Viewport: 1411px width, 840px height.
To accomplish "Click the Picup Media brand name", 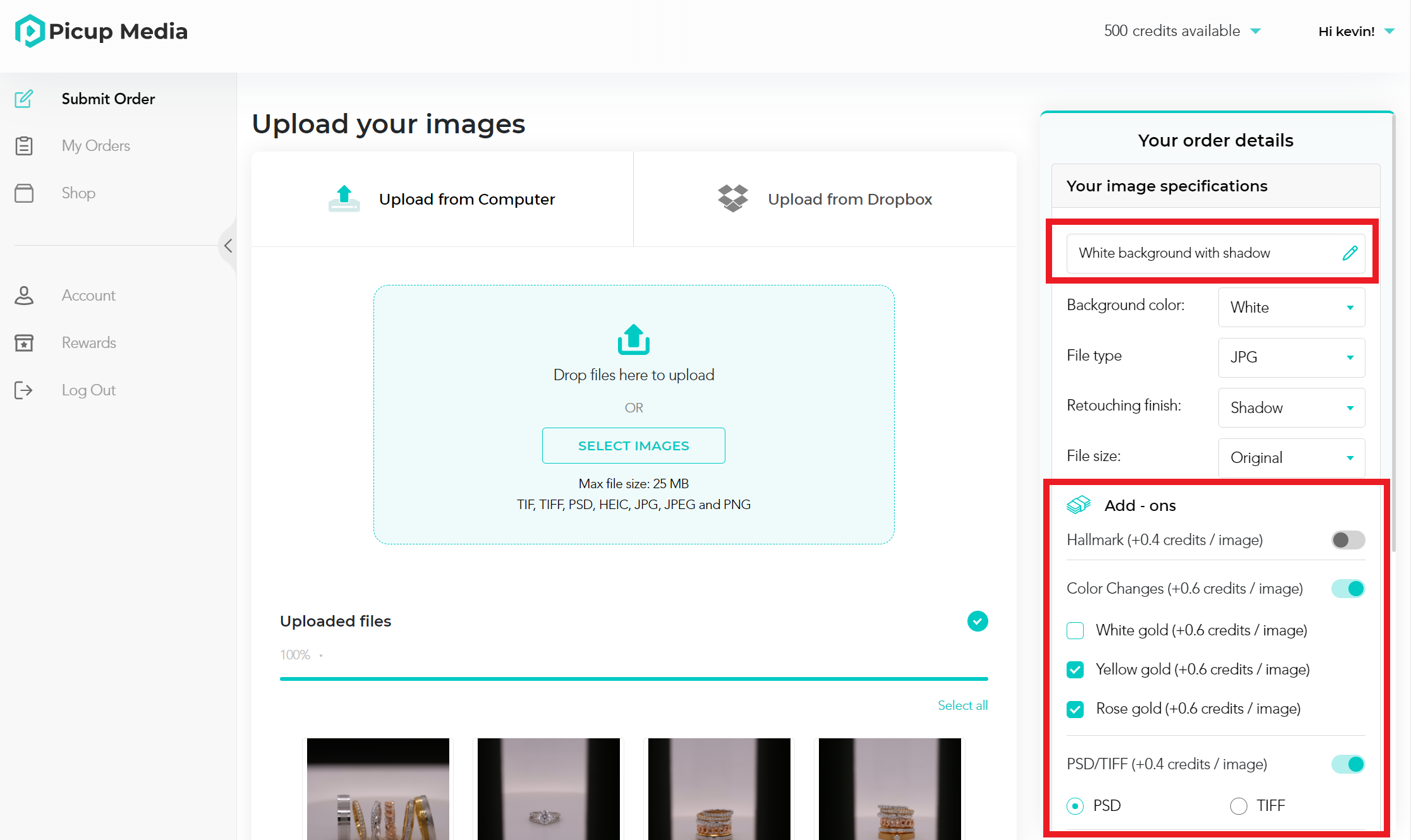I will click(x=118, y=31).
